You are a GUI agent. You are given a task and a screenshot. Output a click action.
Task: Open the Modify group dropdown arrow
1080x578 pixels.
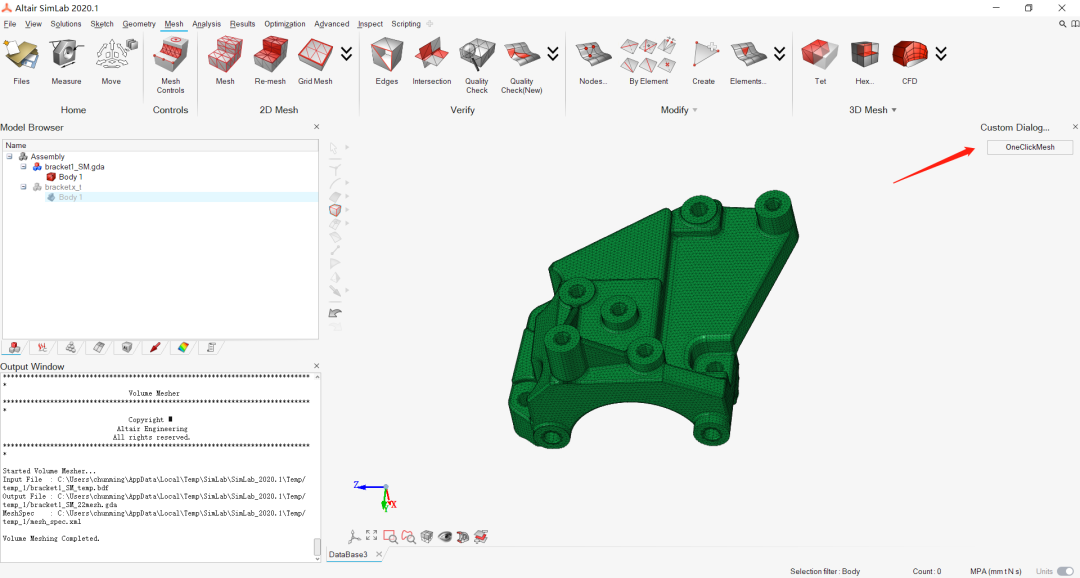pos(695,110)
